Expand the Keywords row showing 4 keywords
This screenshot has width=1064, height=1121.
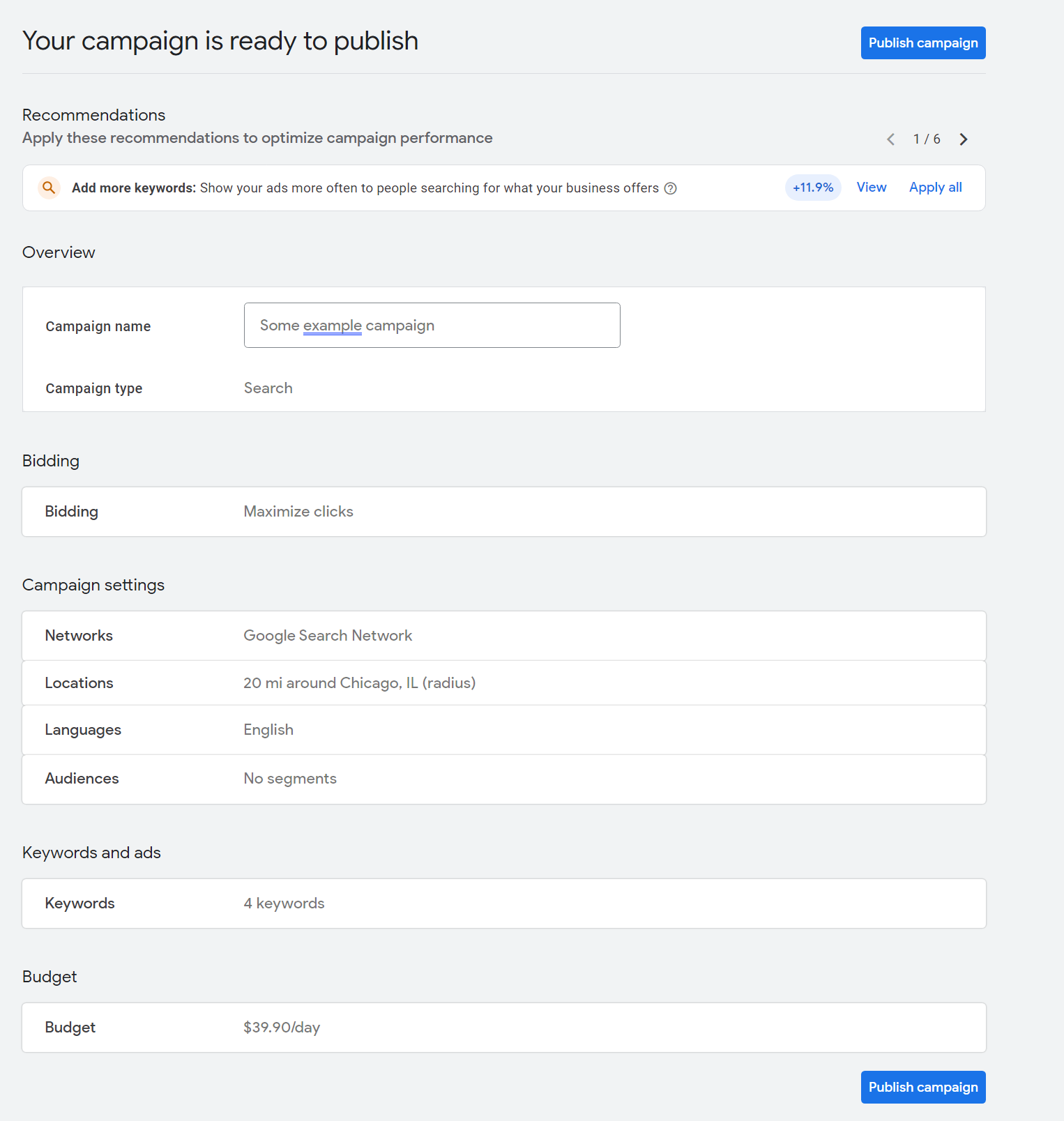pyautogui.click(x=503, y=903)
